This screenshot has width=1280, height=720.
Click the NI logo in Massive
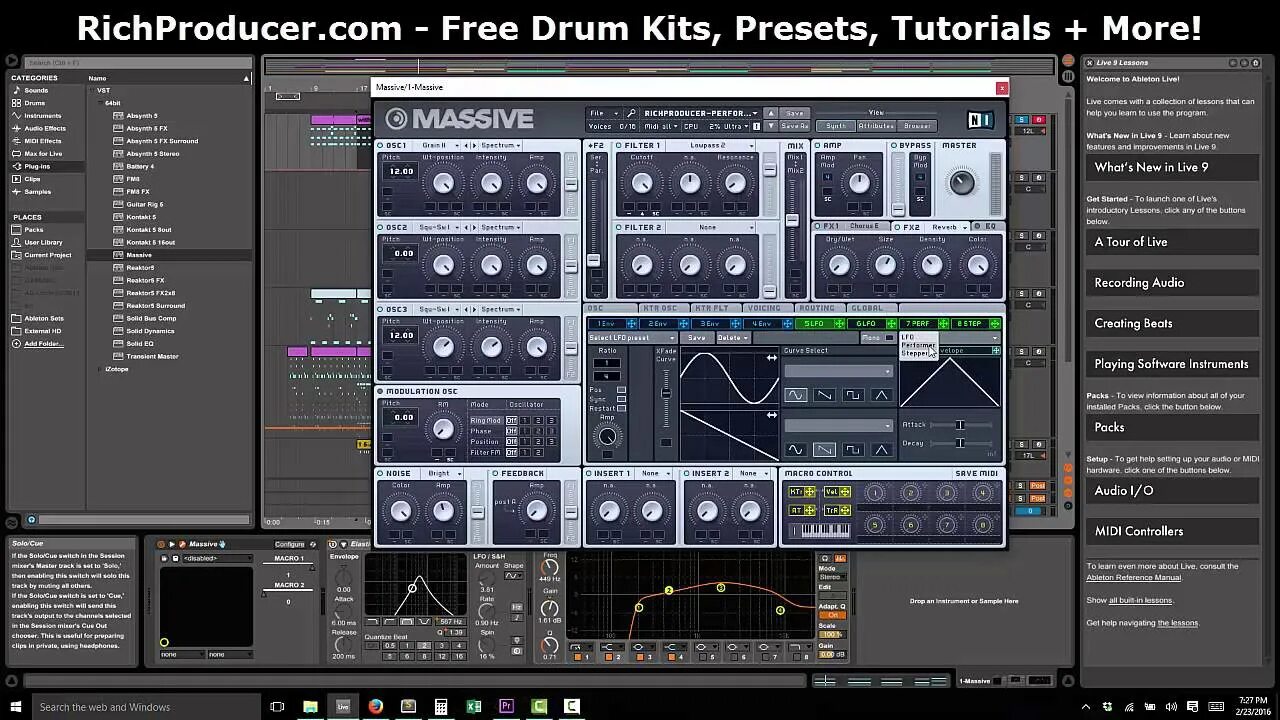[979, 119]
